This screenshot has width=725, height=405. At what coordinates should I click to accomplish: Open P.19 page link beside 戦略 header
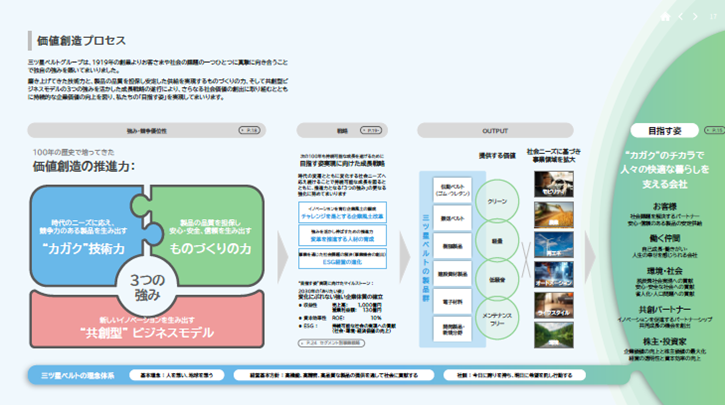[x=372, y=130]
